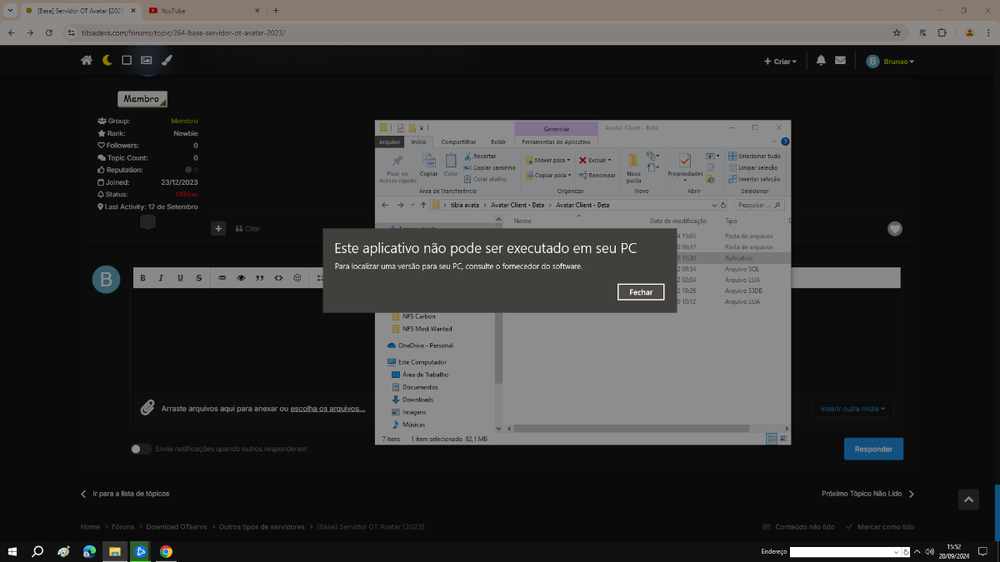1000x562 pixels.
Task: Open the notifications bell
Action: 821,60
